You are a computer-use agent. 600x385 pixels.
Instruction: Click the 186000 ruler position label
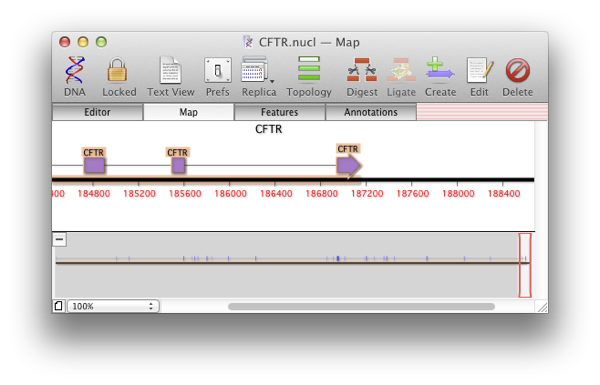click(x=230, y=194)
